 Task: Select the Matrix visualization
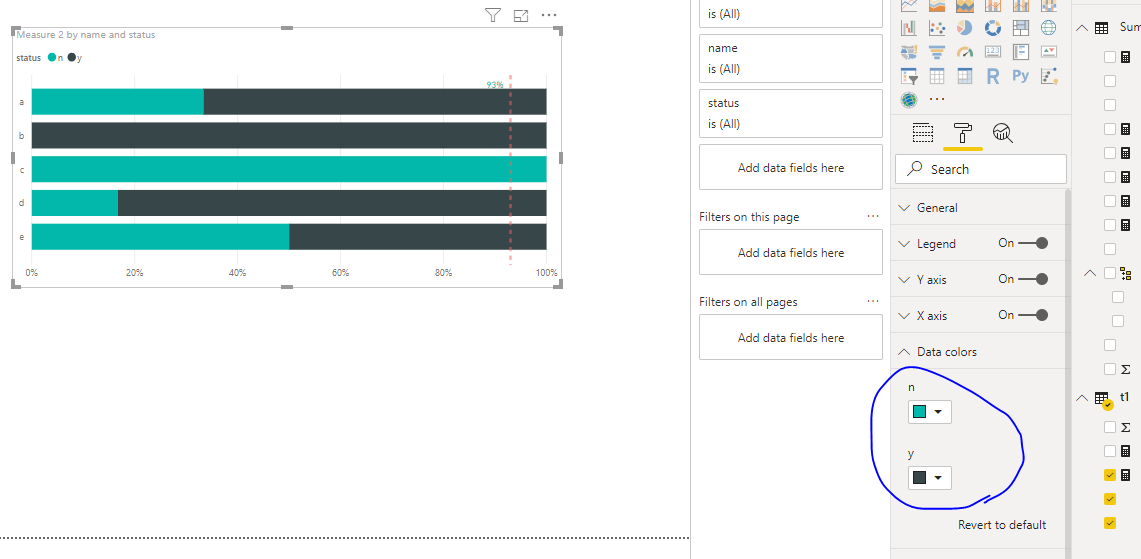click(964, 76)
